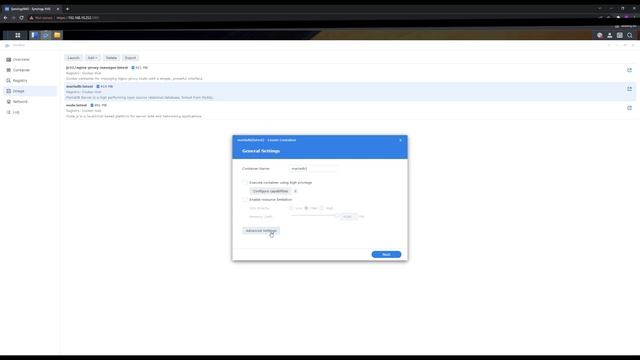Screen dimensions: 640x360
Task: Enable resource limitation checkbox
Action: (x=245, y=200)
